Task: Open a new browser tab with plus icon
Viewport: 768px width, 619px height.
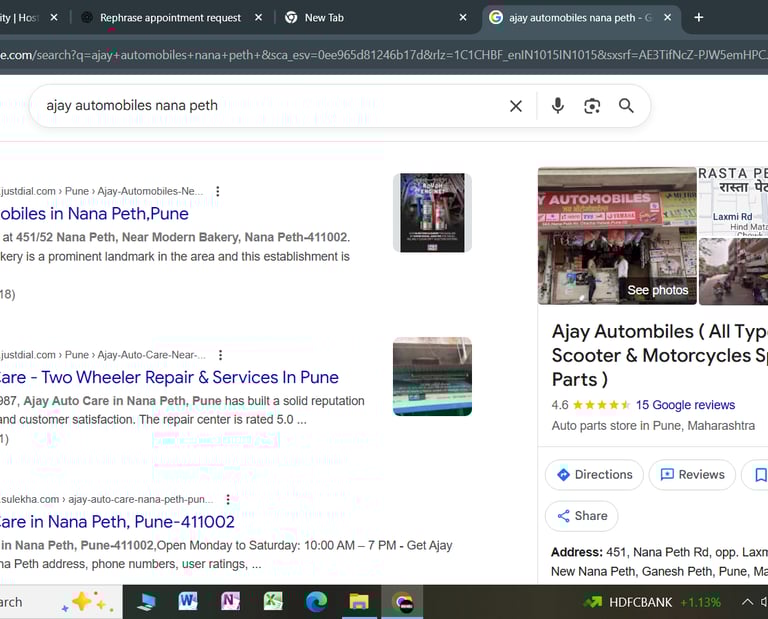Action: 698,18
